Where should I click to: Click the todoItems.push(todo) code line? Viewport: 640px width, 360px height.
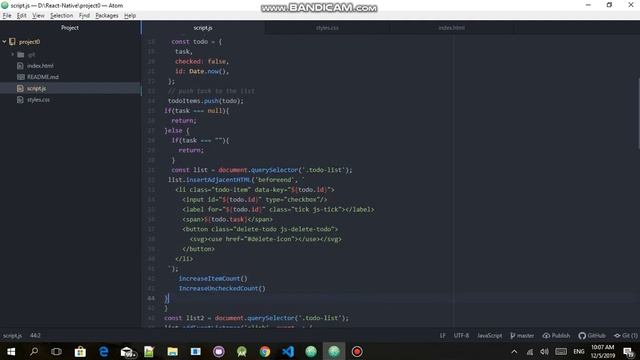[205, 101]
